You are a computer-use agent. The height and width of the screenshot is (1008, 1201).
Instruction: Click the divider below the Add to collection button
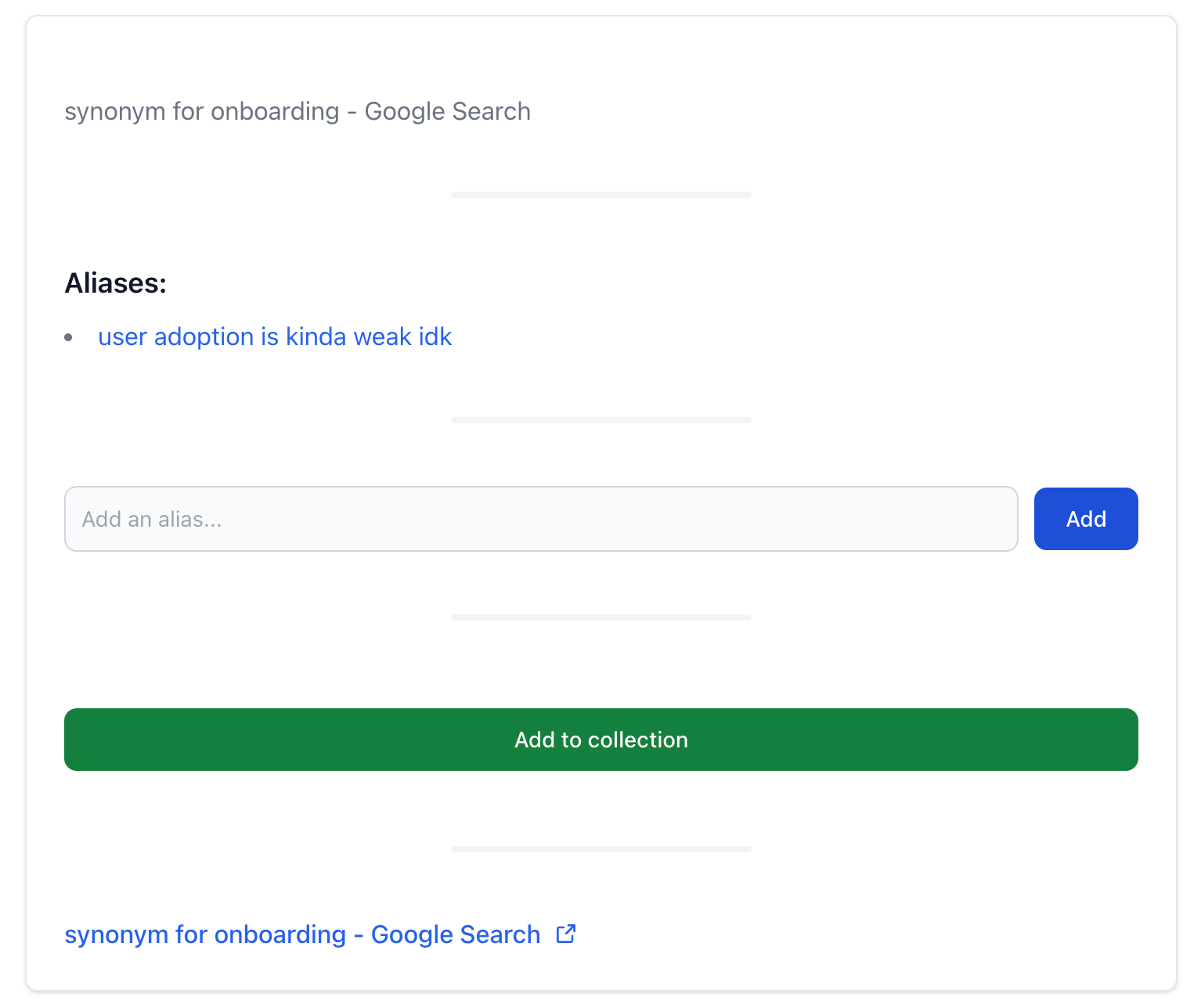click(600, 849)
